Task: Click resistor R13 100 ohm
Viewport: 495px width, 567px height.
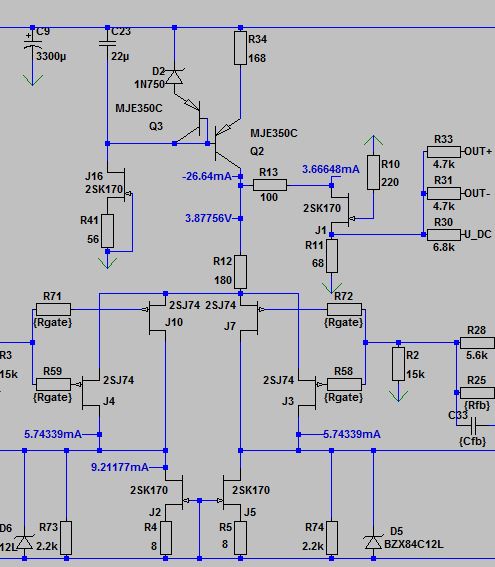Action: 270,185
